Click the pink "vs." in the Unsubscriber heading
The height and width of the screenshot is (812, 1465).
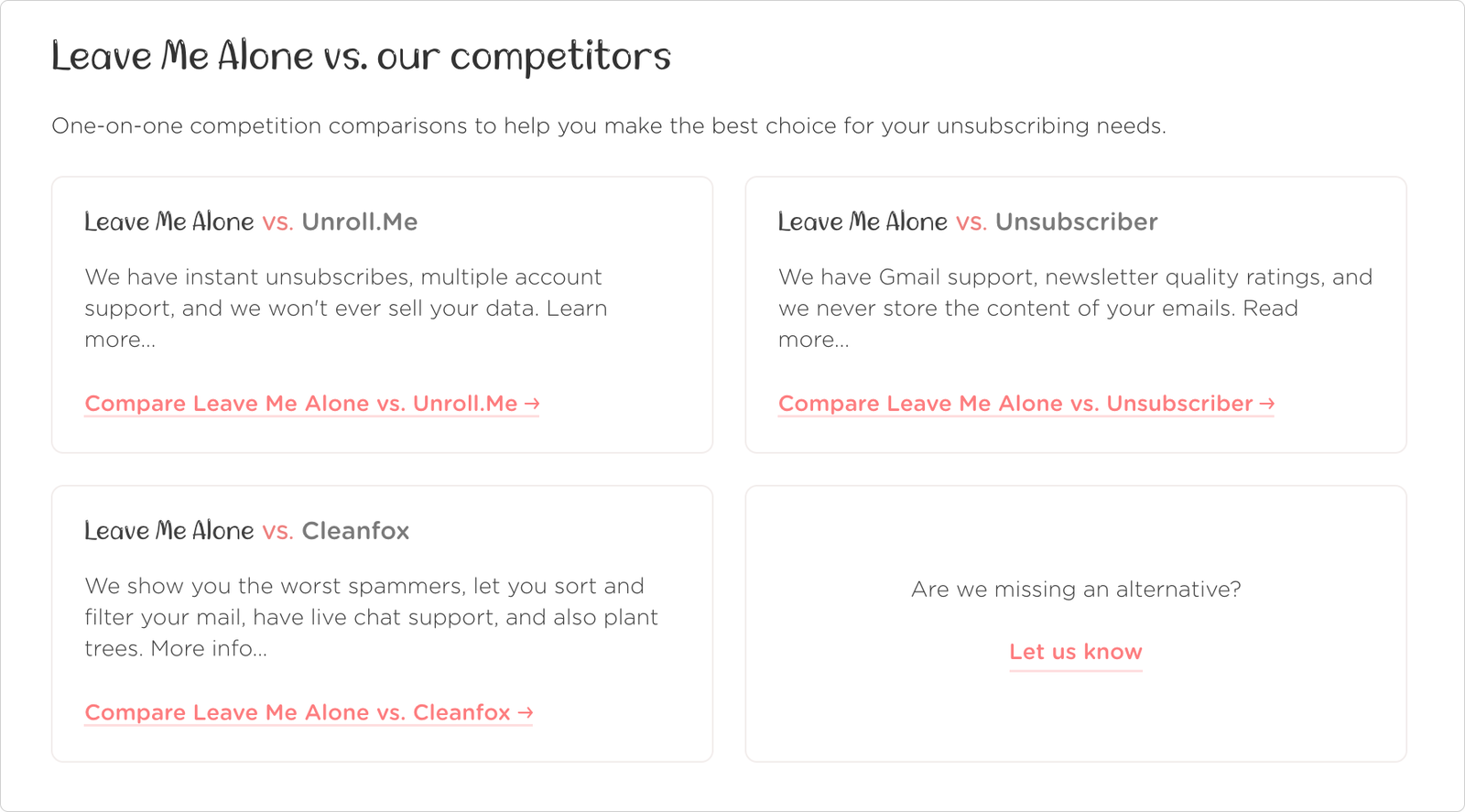point(971,222)
